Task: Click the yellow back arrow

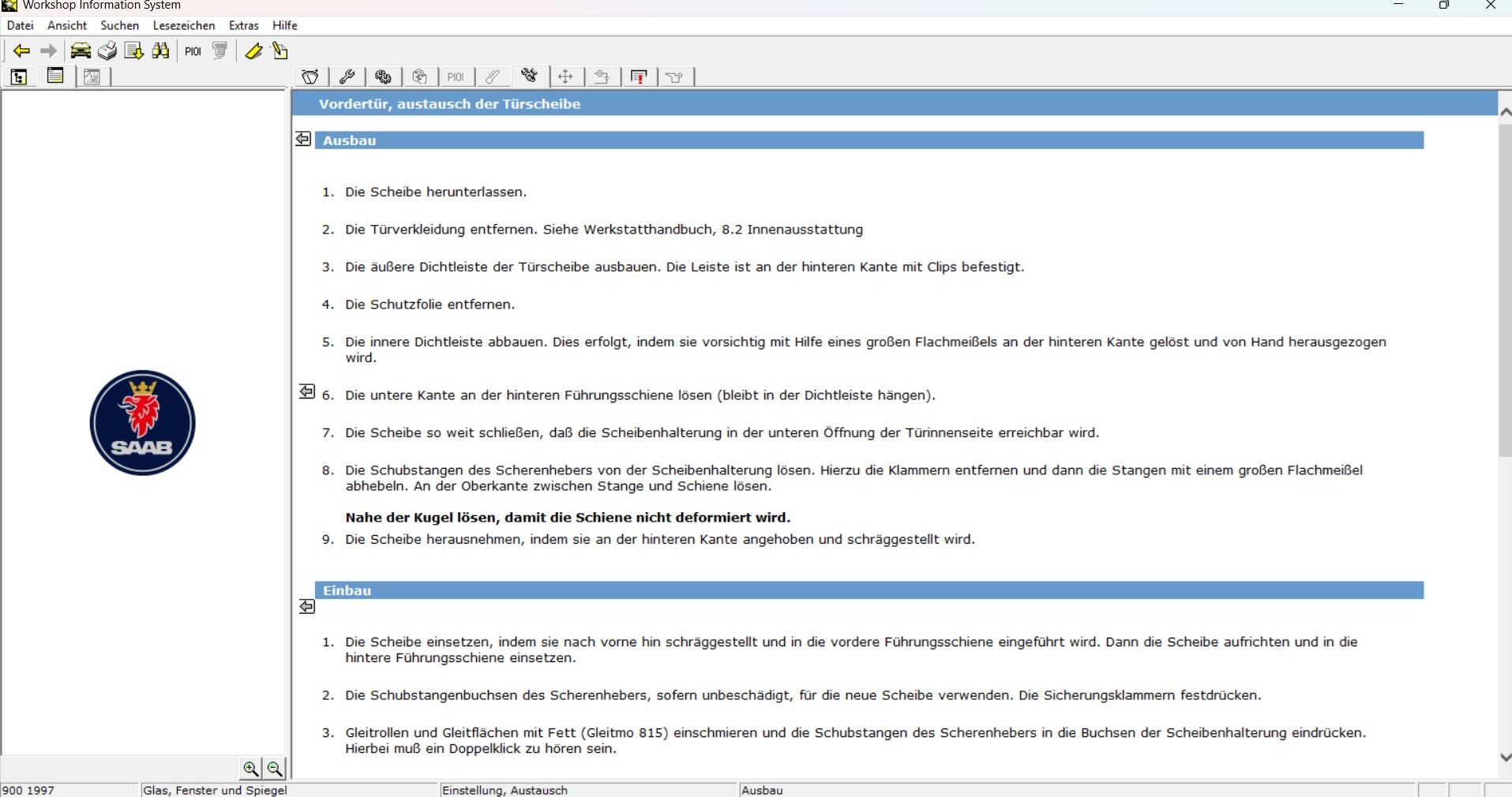Action: 21,51
